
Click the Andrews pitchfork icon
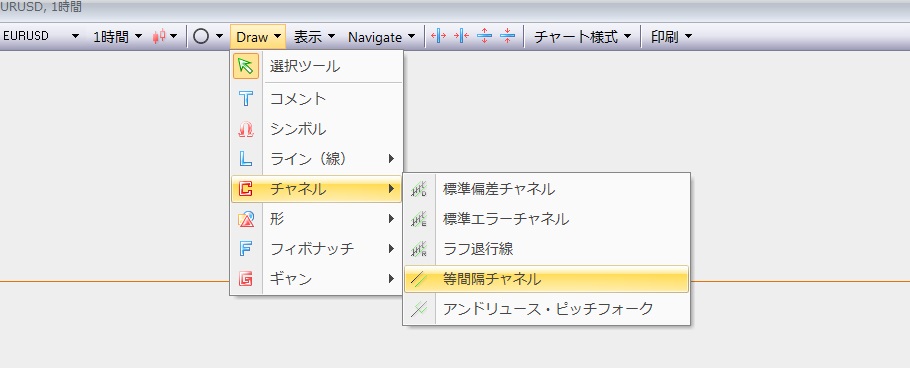click(418, 309)
